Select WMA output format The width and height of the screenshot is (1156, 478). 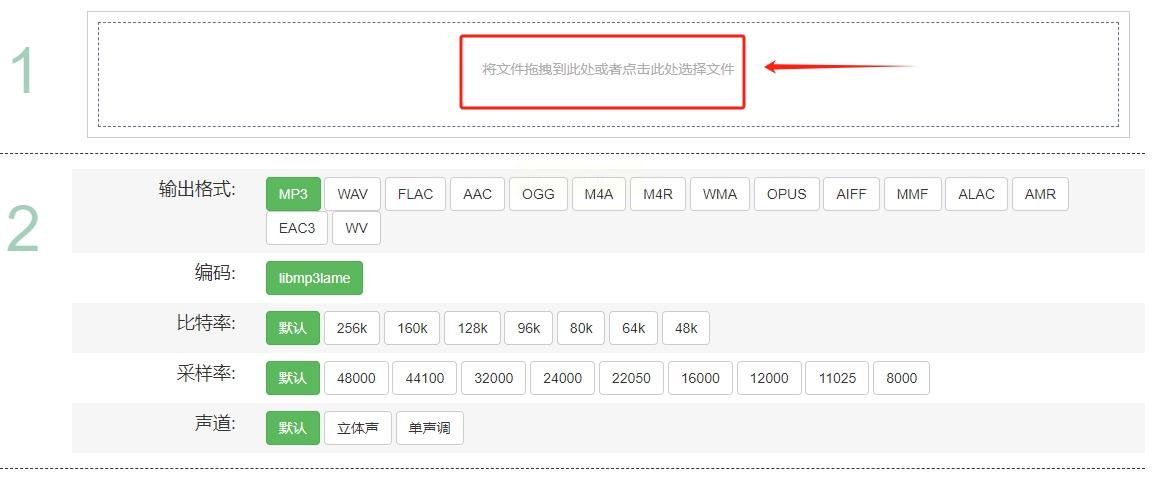[720, 194]
